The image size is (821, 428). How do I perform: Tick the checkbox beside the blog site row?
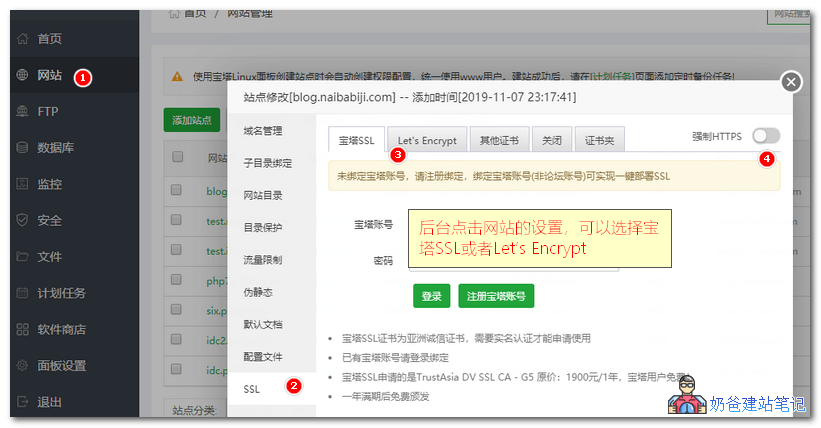pos(178,190)
